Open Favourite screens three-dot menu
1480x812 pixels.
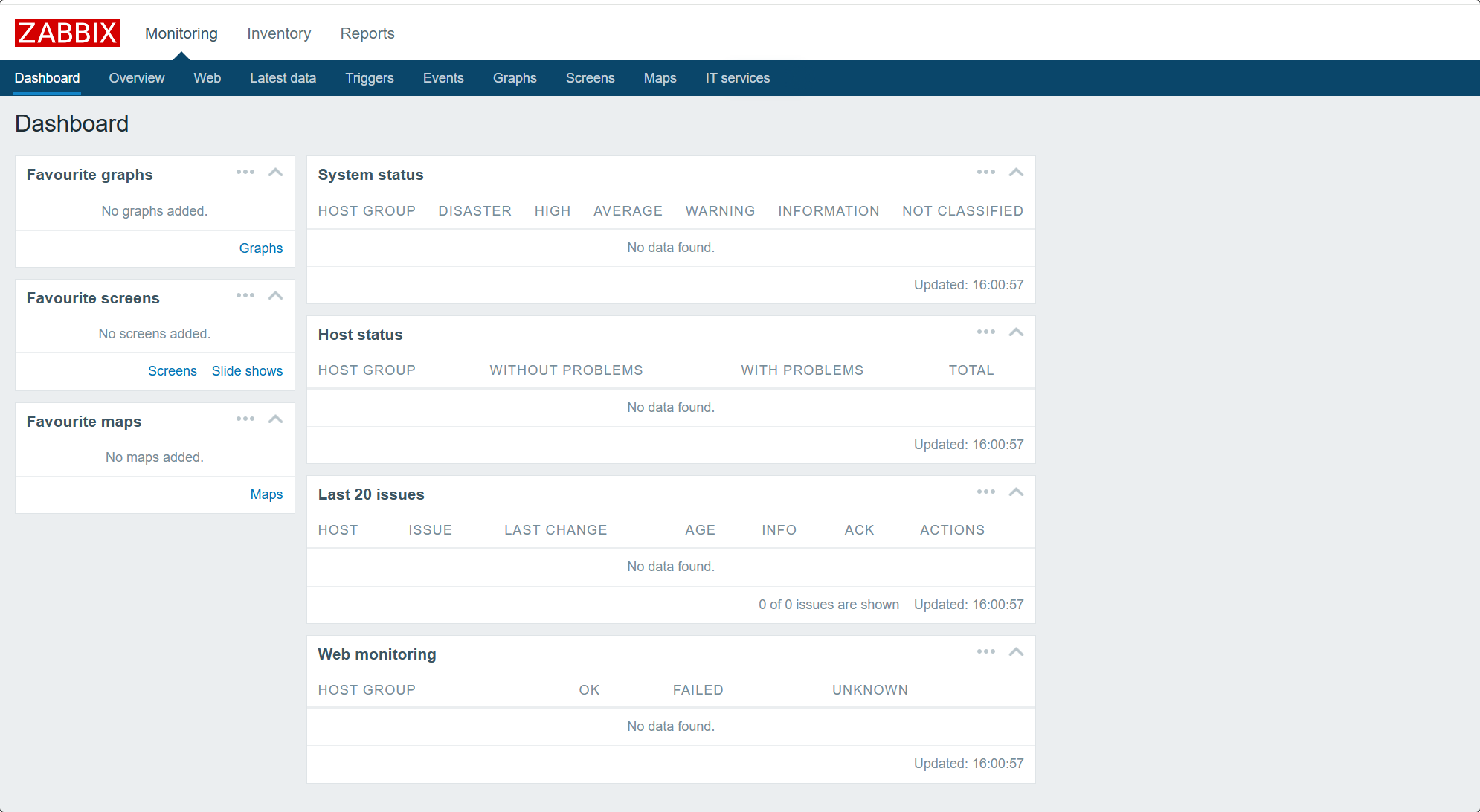(245, 296)
